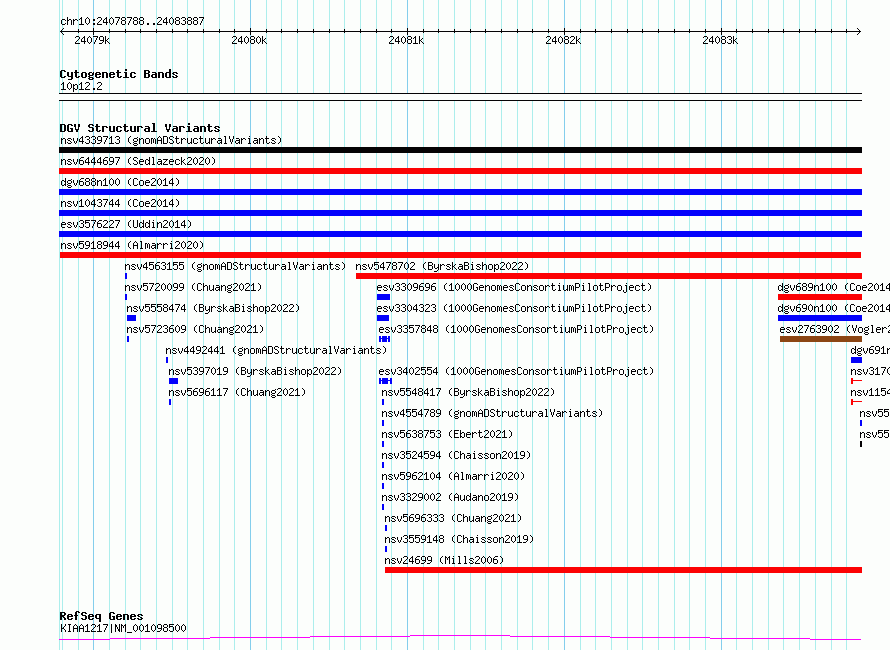Select nsv5918944 (Almarri2020) label
Viewport: 890px width, 650px height.
pos(132,245)
